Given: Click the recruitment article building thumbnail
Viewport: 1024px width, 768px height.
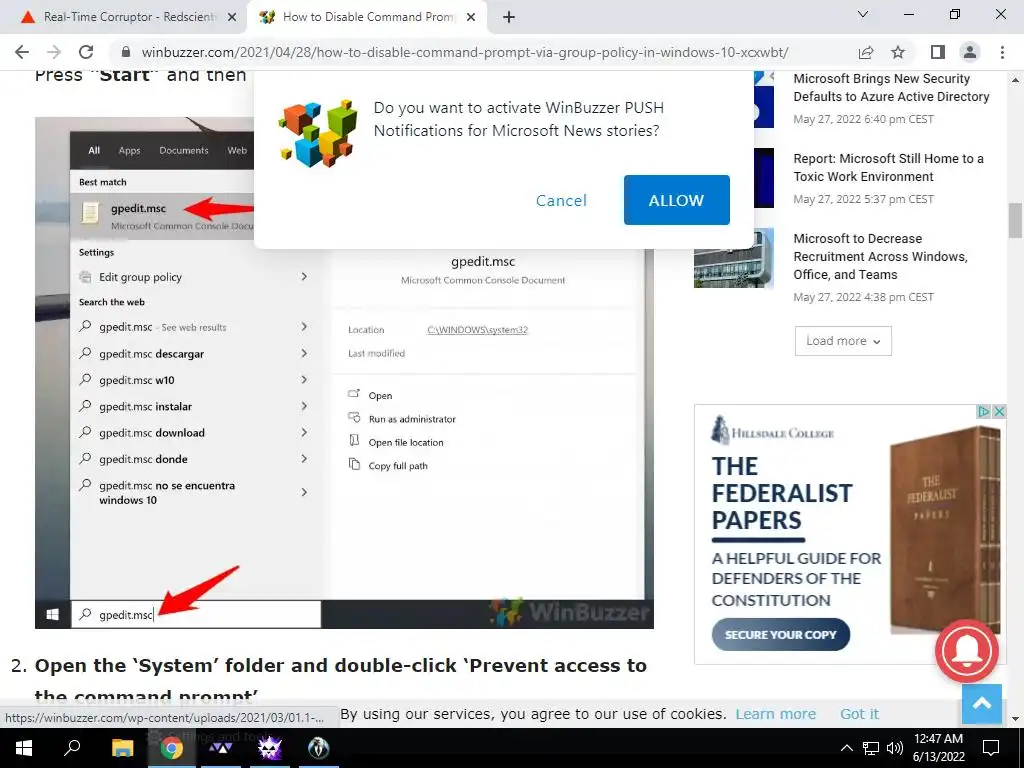Looking at the screenshot, I should pos(733,257).
